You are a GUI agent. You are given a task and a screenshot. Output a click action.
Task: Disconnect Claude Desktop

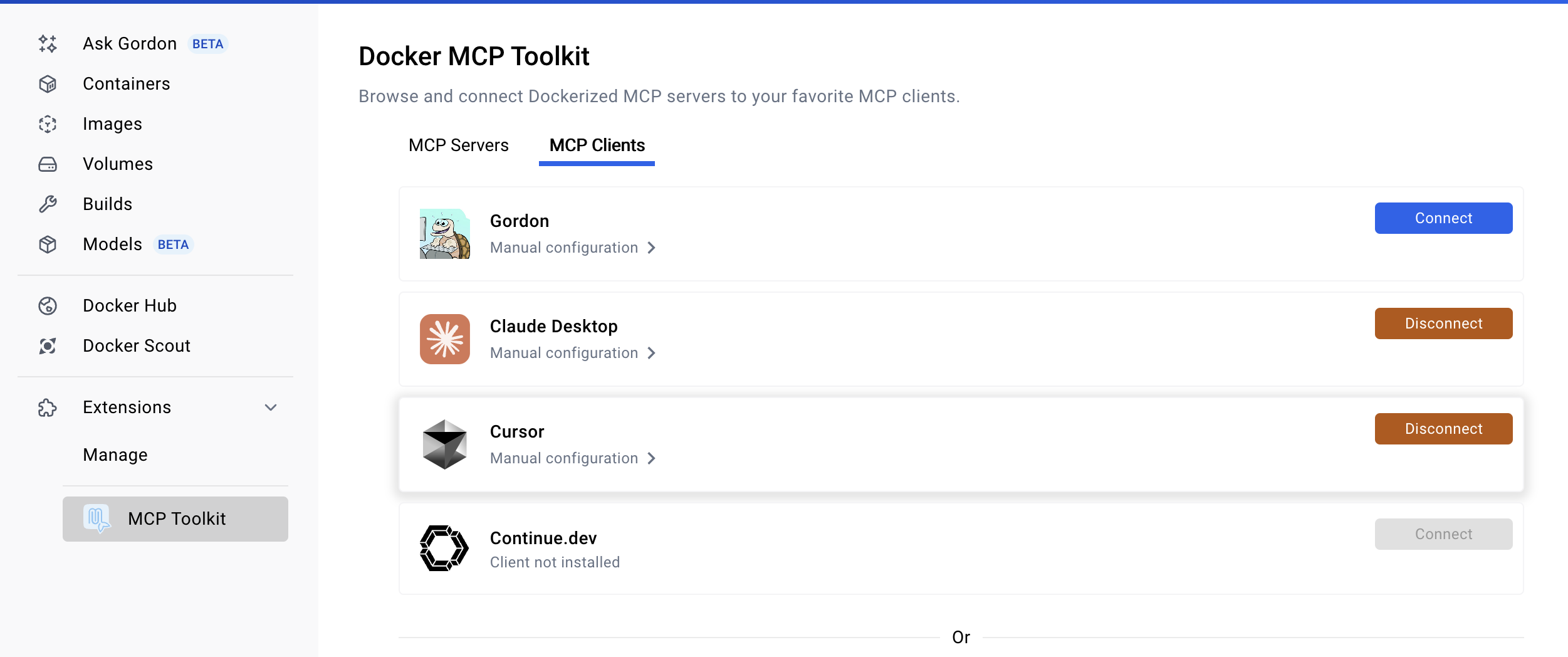pyautogui.click(x=1443, y=323)
